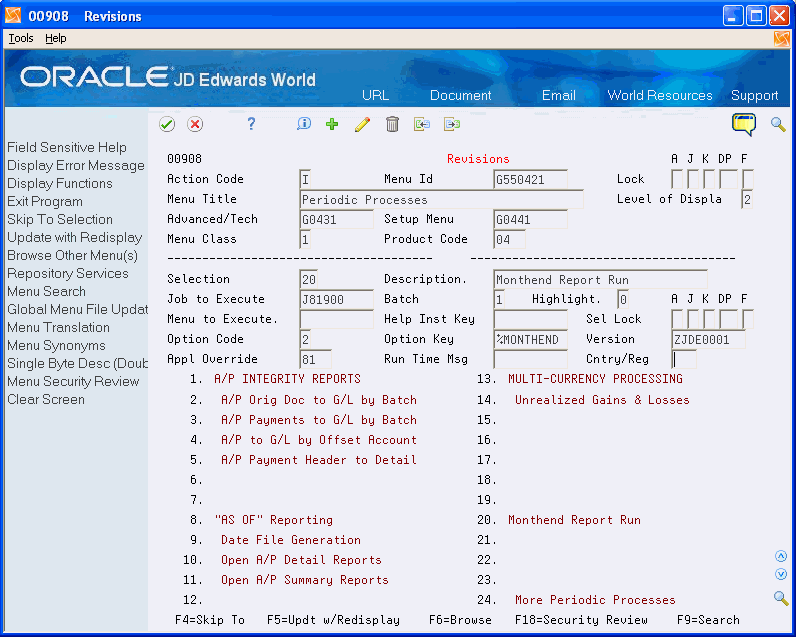
Task: Open the blue question mark help icon
Action: click(x=251, y=124)
